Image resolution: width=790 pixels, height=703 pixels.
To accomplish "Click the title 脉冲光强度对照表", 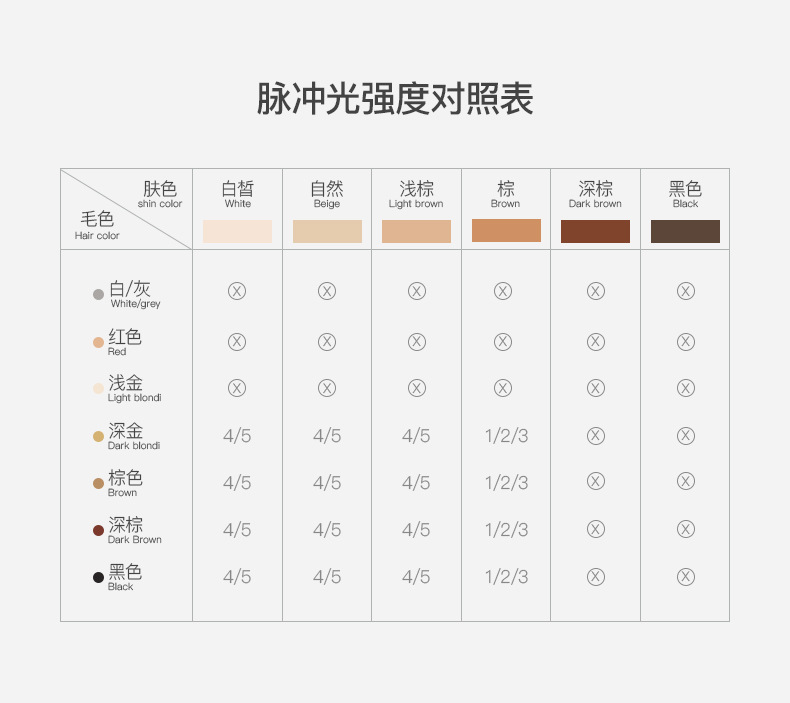I will (x=395, y=99).
